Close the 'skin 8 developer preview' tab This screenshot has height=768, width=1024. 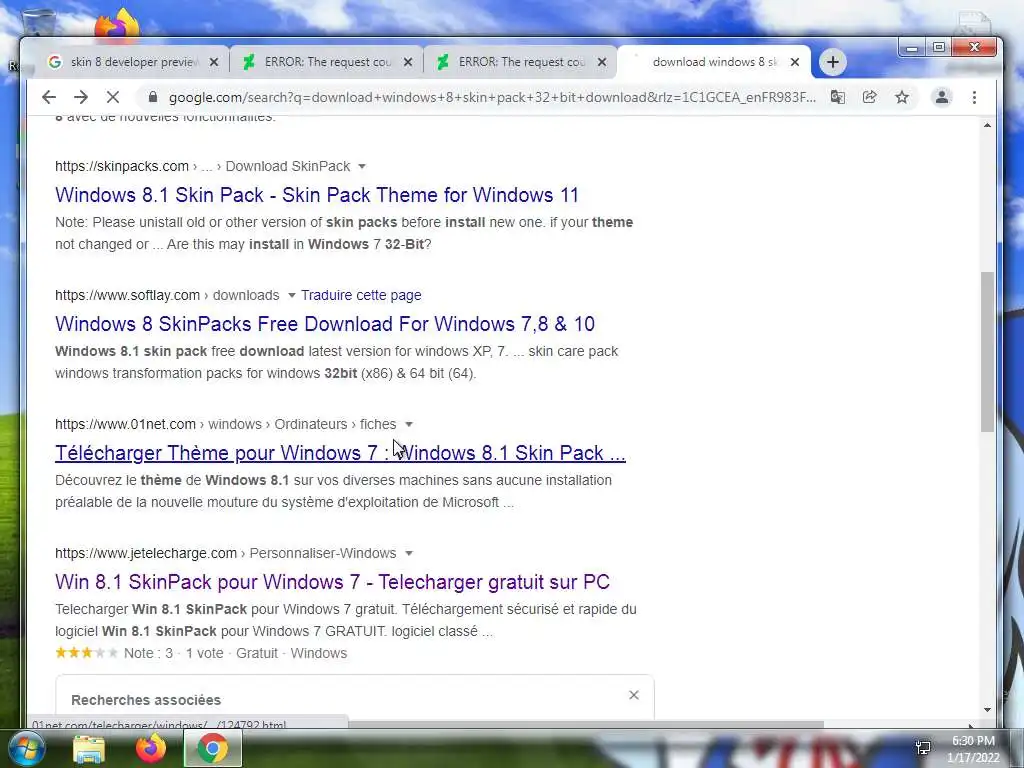214,62
